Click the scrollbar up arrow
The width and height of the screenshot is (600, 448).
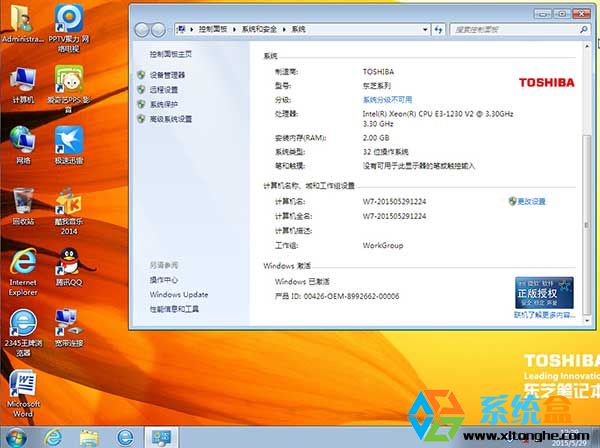pos(587,46)
